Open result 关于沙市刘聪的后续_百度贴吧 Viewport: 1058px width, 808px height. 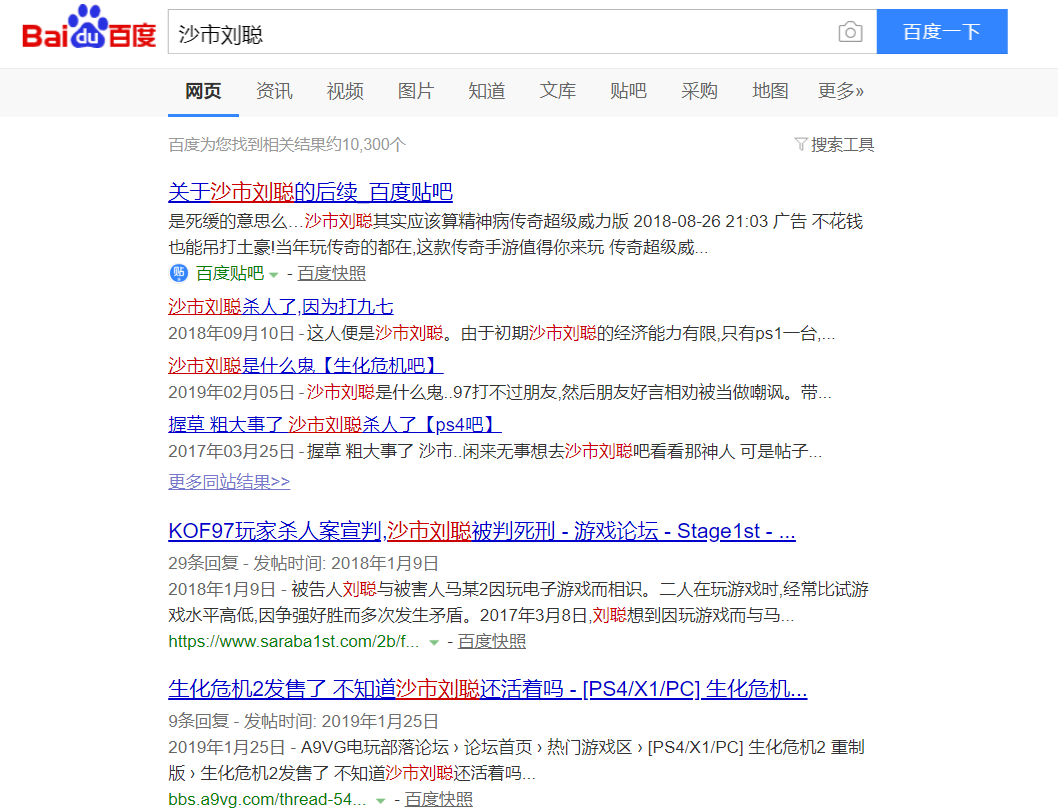(x=310, y=192)
